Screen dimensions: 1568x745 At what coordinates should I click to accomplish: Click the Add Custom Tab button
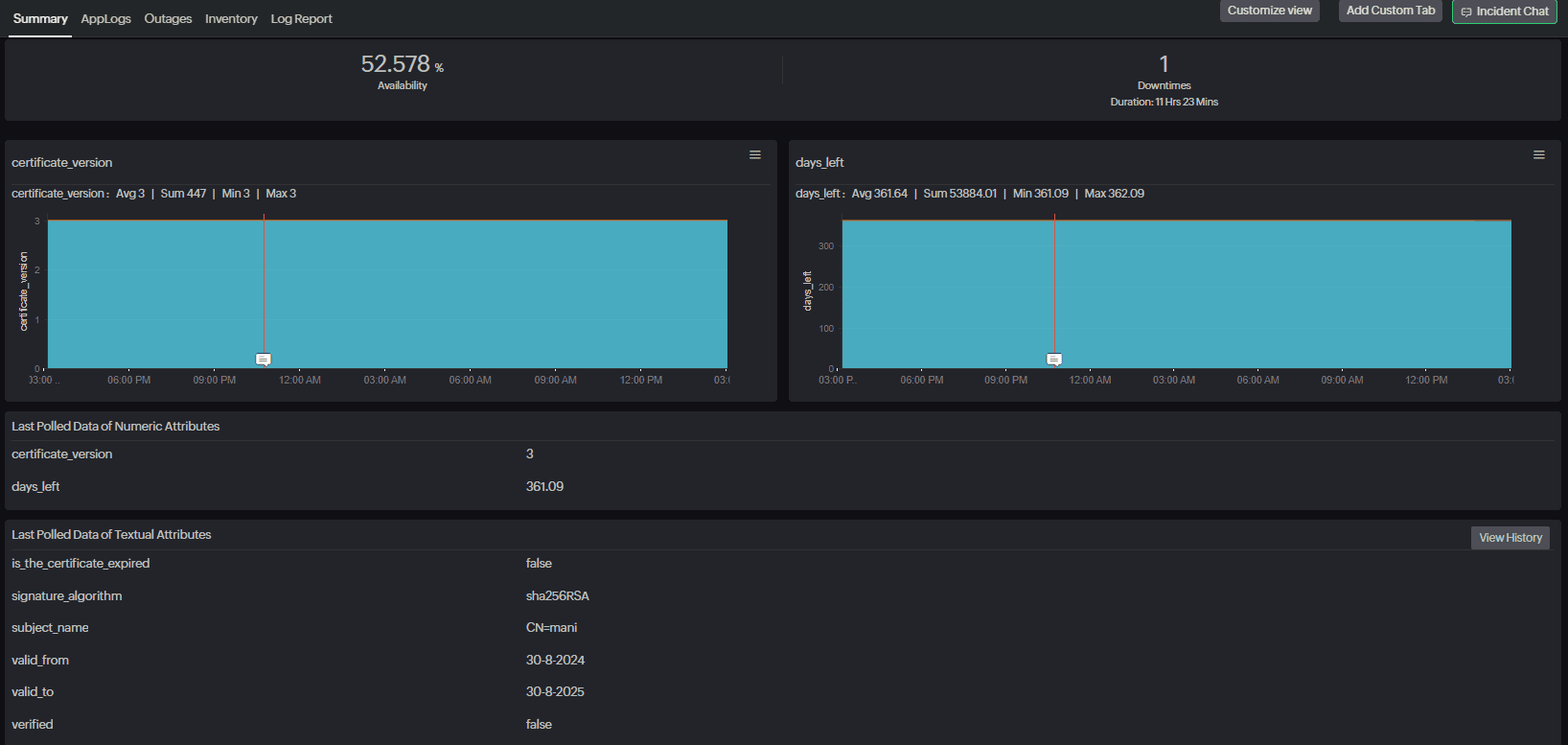[1391, 11]
